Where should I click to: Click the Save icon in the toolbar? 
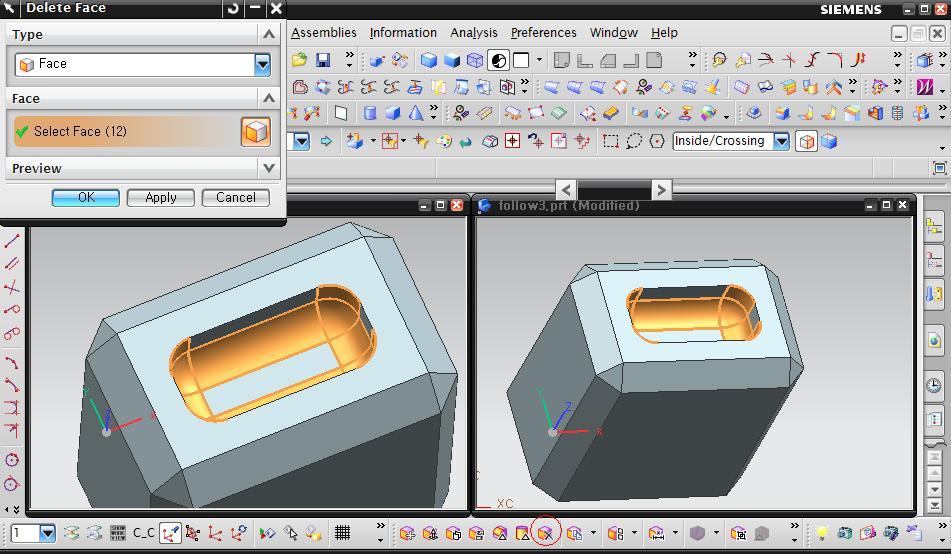pos(322,60)
